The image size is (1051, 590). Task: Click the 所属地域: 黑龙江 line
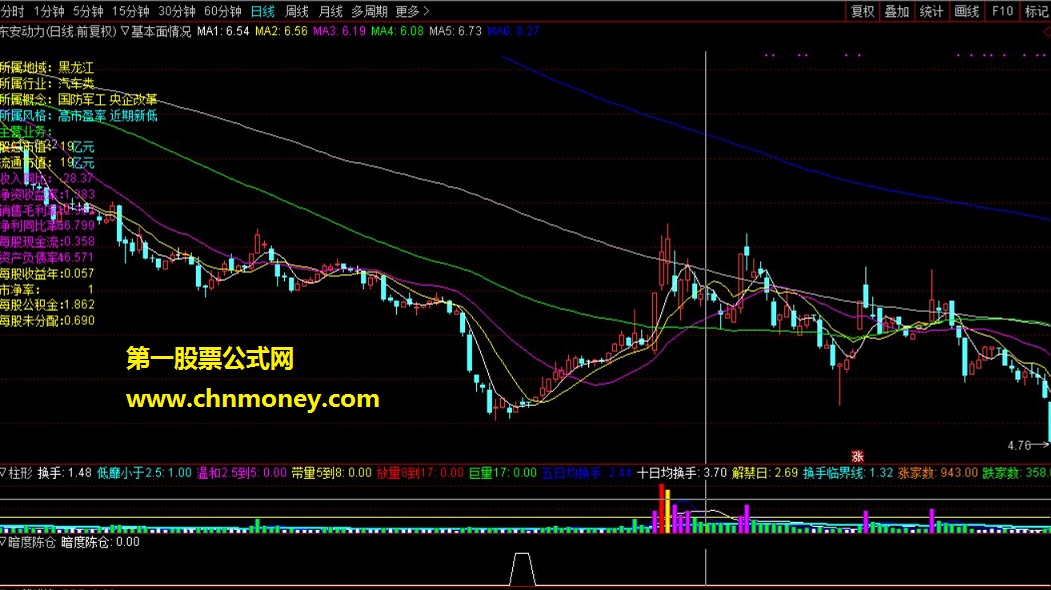point(47,68)
